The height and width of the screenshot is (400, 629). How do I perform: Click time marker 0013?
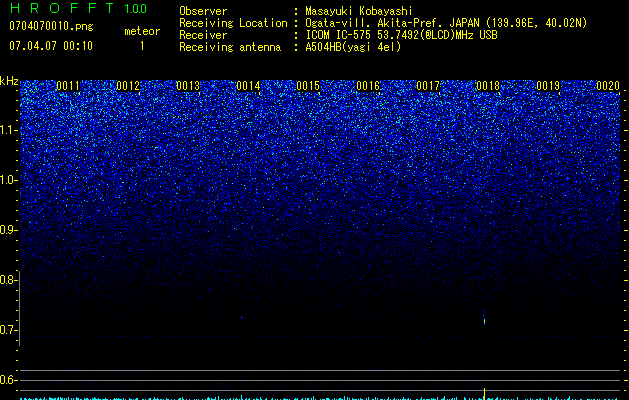click(x=188, y=86)
